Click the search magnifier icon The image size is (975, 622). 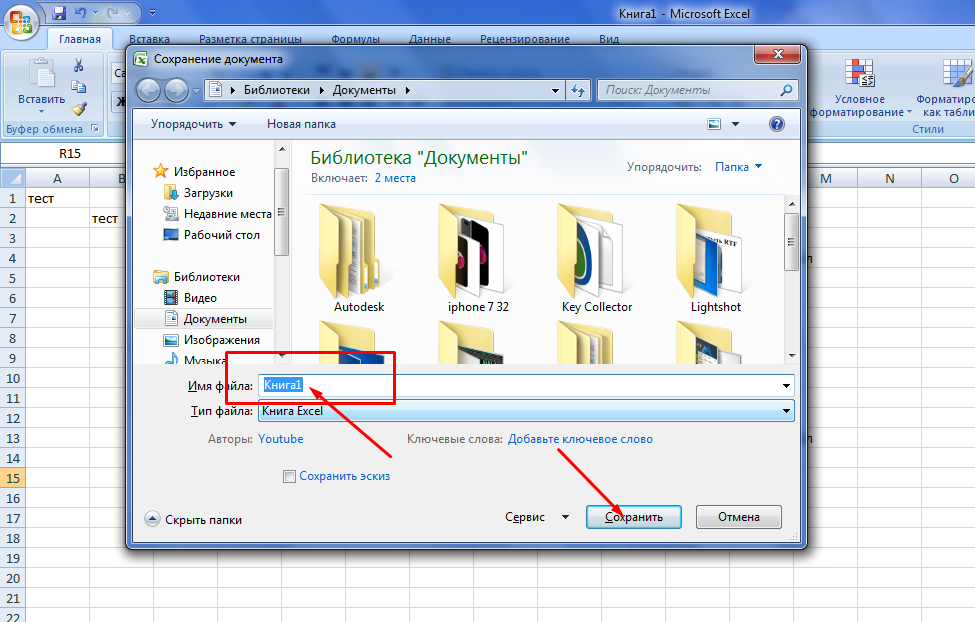click(786, 90)
